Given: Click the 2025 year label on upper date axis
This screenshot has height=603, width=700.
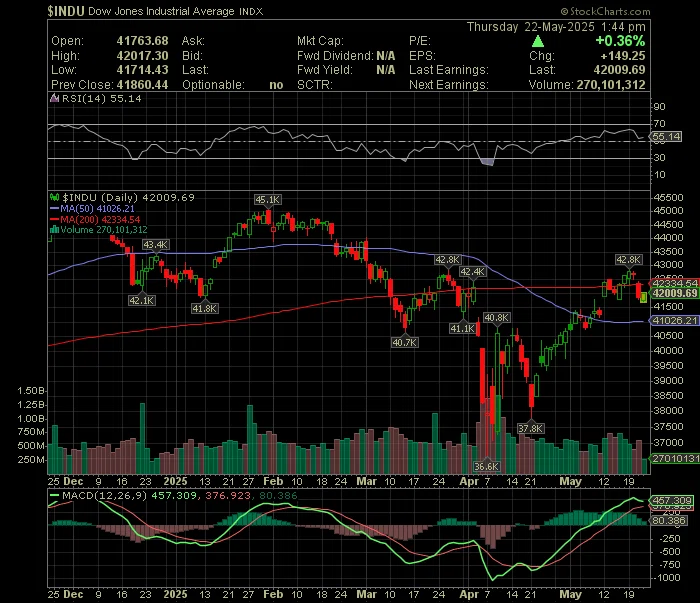Looking at the screenshot, I should [x=175, y=482].
